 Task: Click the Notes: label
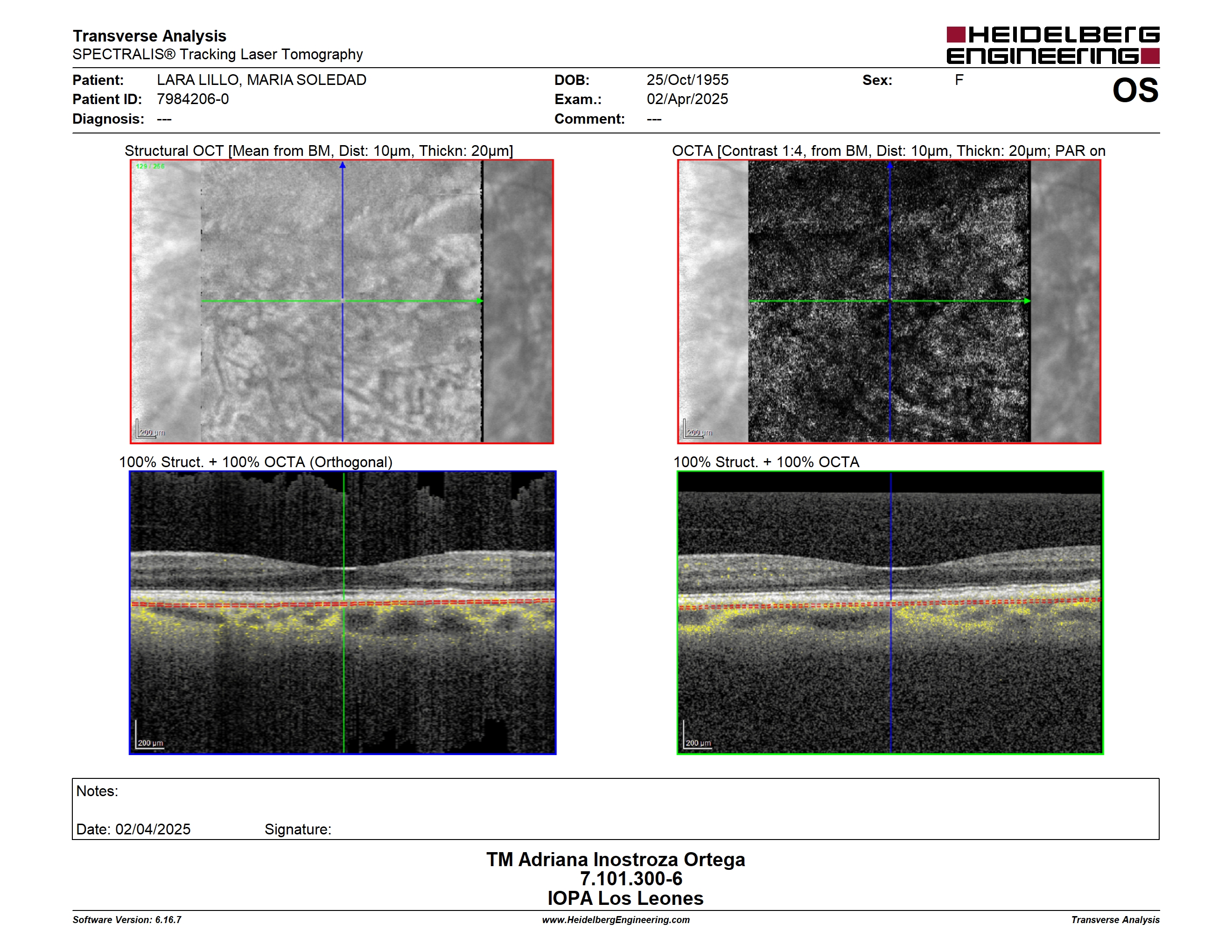coord(97,791)
